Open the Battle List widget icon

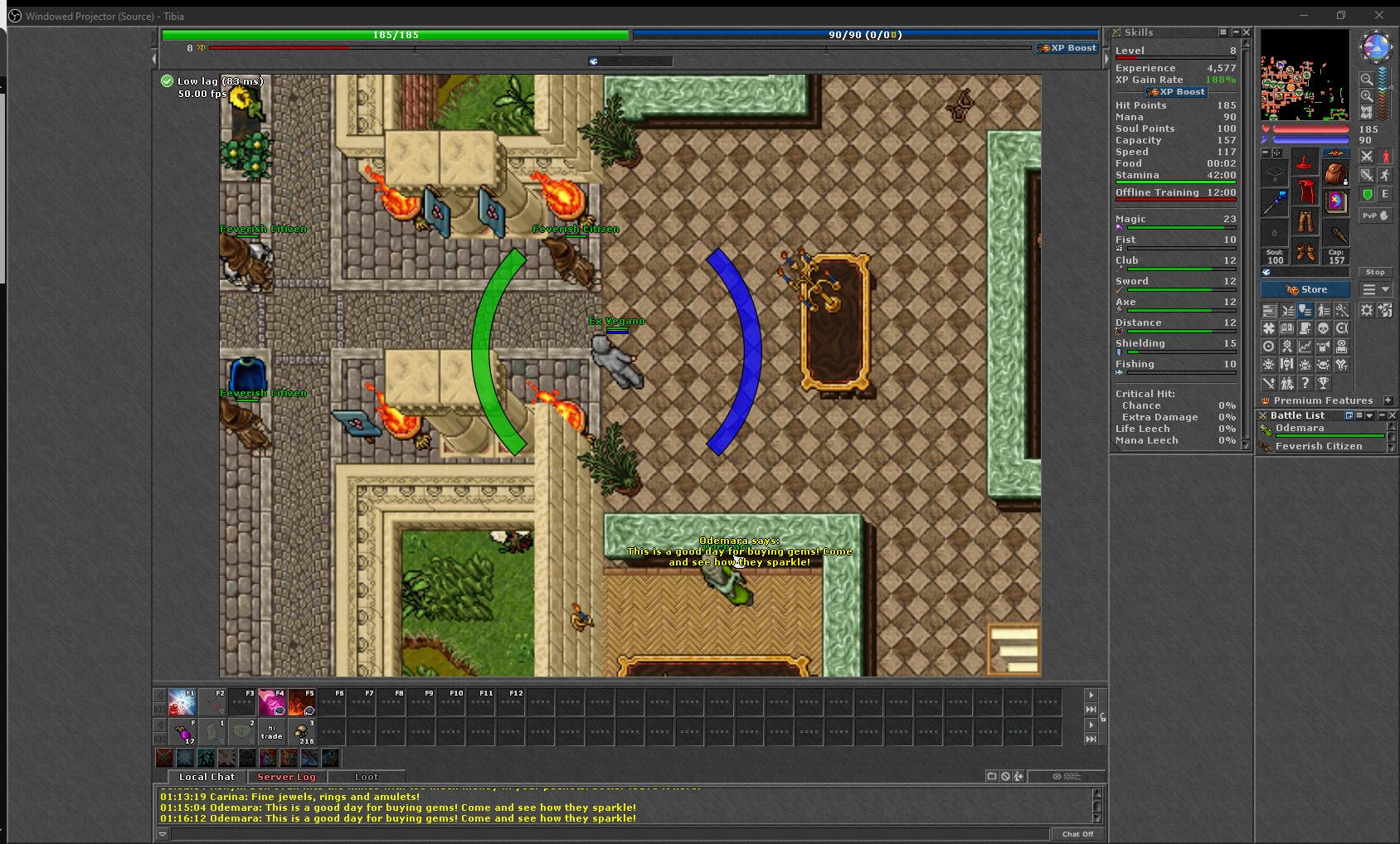coord(1287,310)
